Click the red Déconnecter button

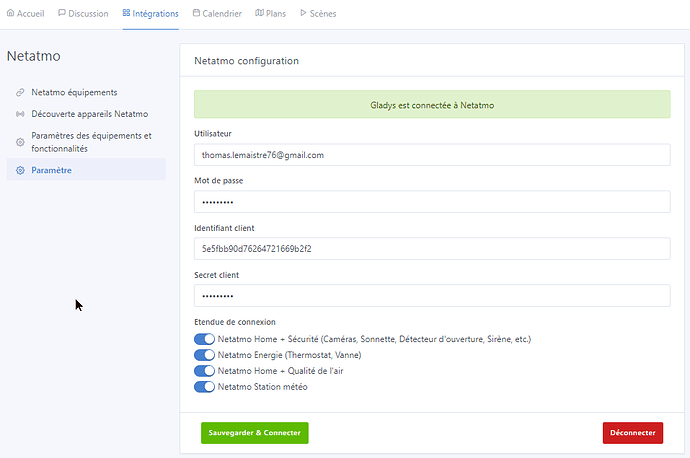[x=632, y=433]
